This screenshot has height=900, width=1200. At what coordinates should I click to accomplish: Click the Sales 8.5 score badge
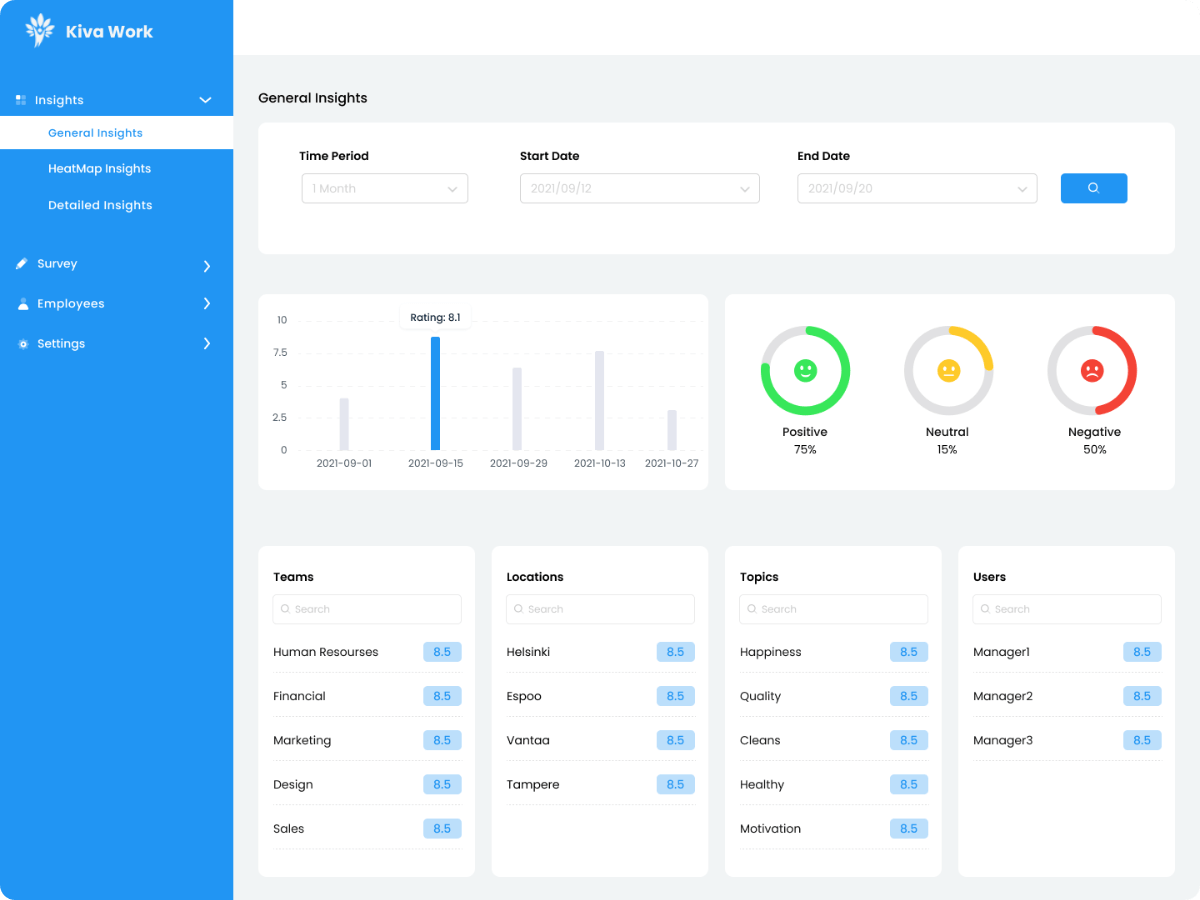[442, 829]
